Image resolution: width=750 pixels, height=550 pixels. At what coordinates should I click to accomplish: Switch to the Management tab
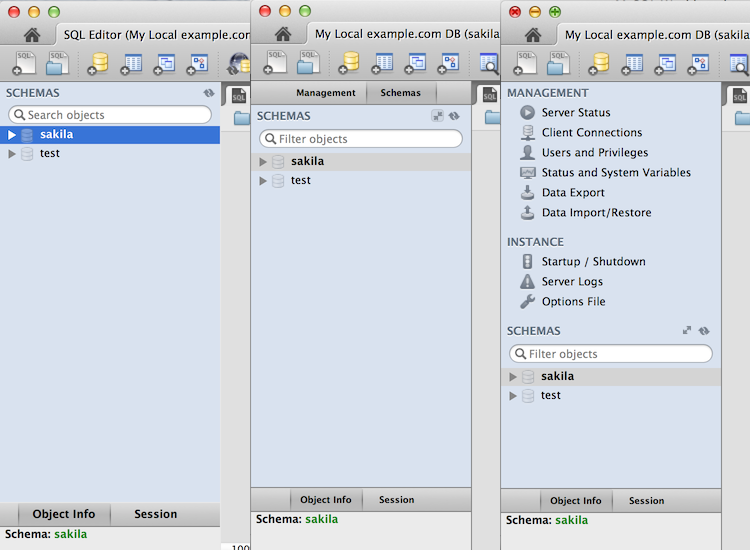coord(325,93)
